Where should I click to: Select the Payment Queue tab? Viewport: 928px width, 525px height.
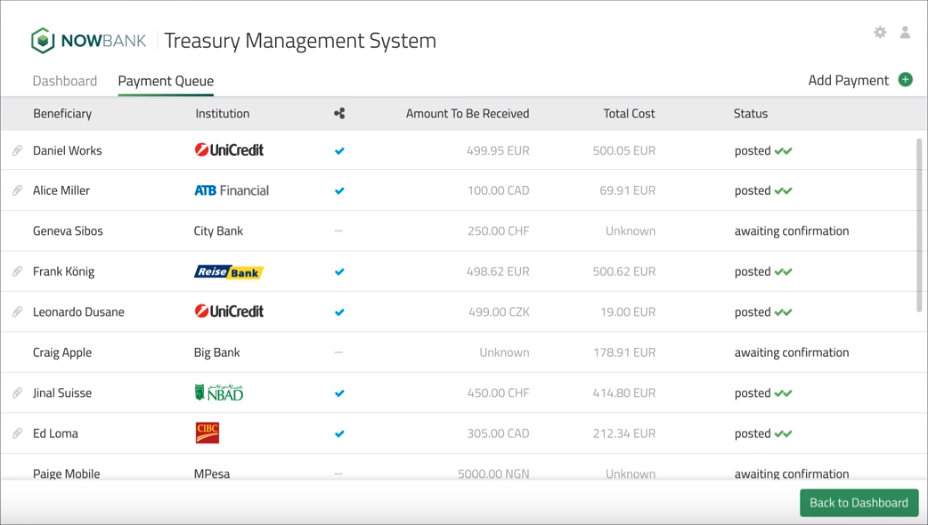tap(166, 81)
